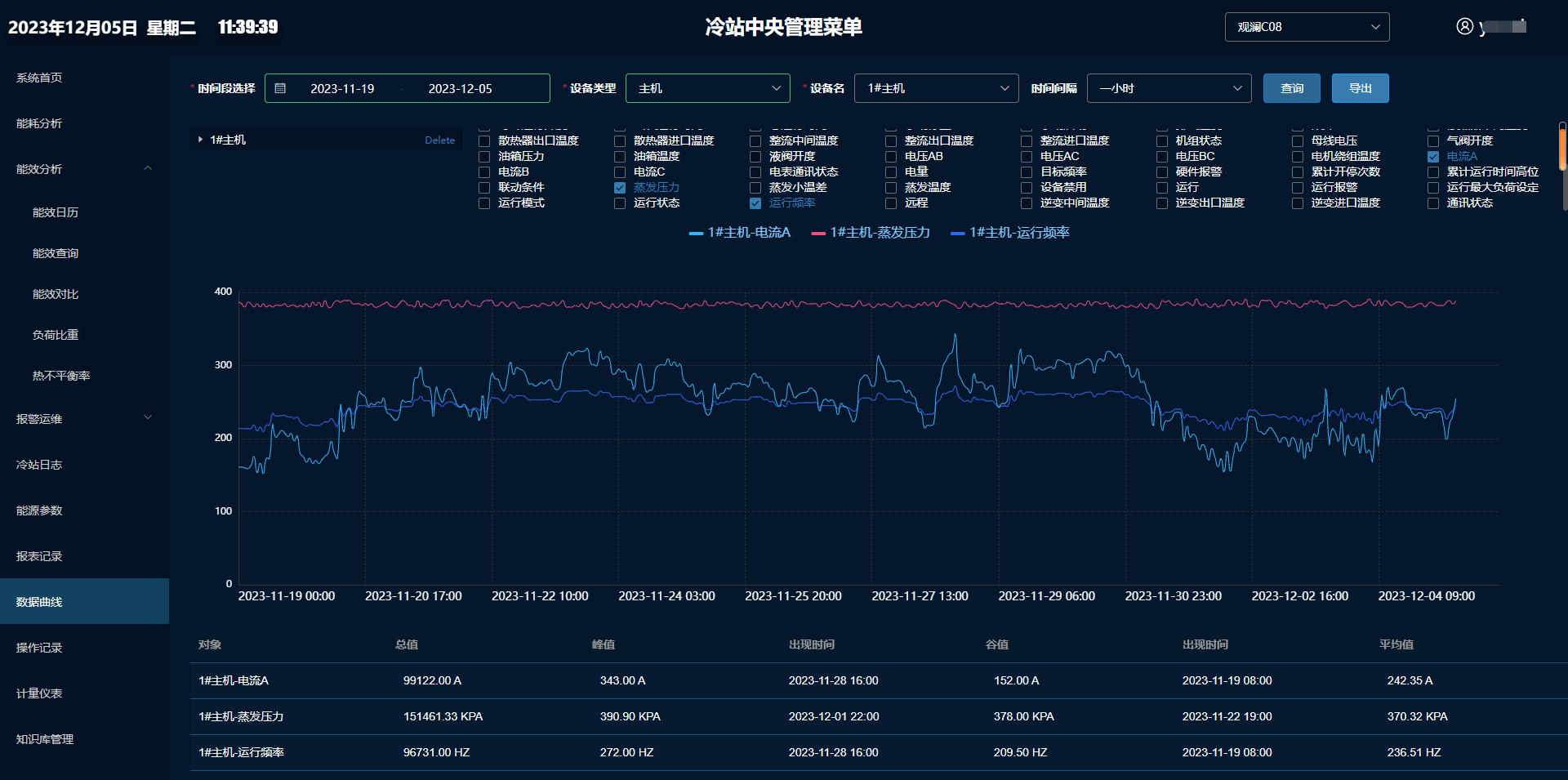Screen dimensions: 1568x780
Task: Uncheck the 运行频率 checkbox
Action: click(x=755, y=203)
